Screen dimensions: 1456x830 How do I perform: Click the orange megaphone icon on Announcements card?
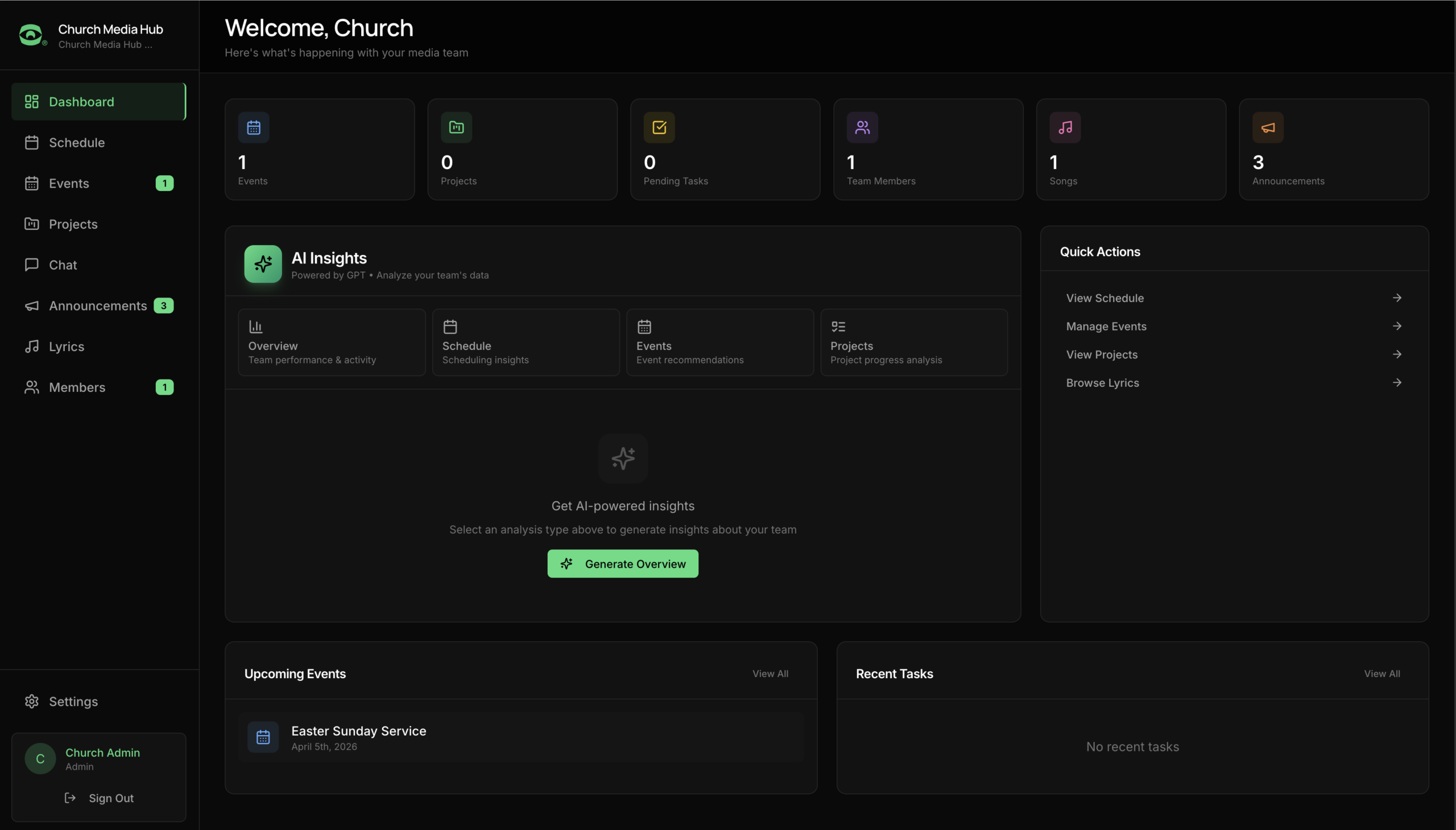click(x=1268, y=127)
